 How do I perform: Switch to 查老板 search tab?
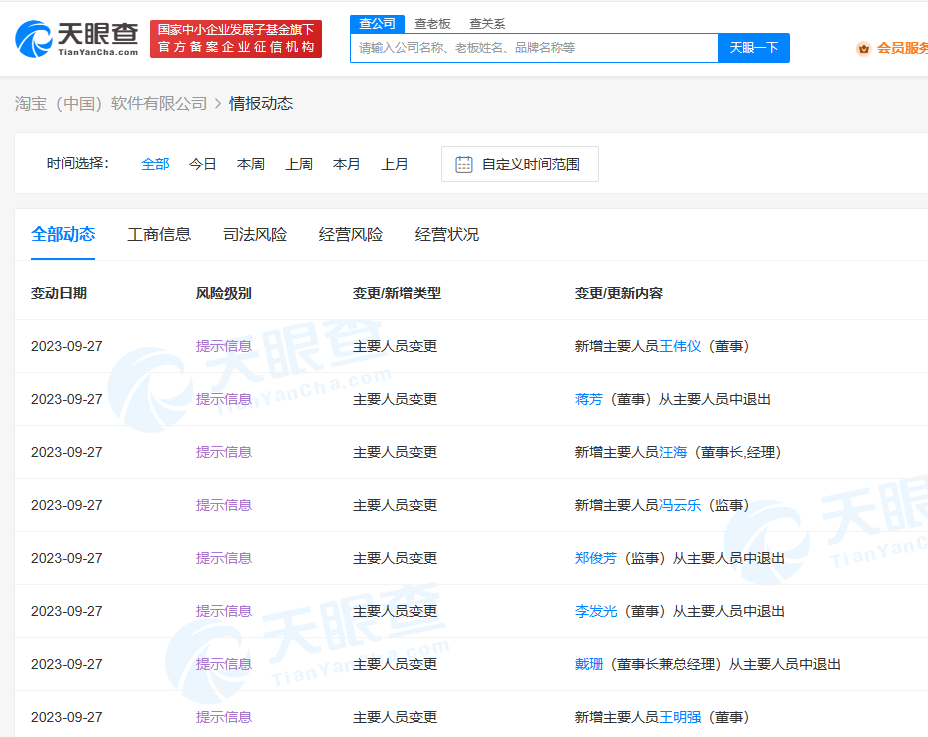pyautogui.click(x=432, y=23)
